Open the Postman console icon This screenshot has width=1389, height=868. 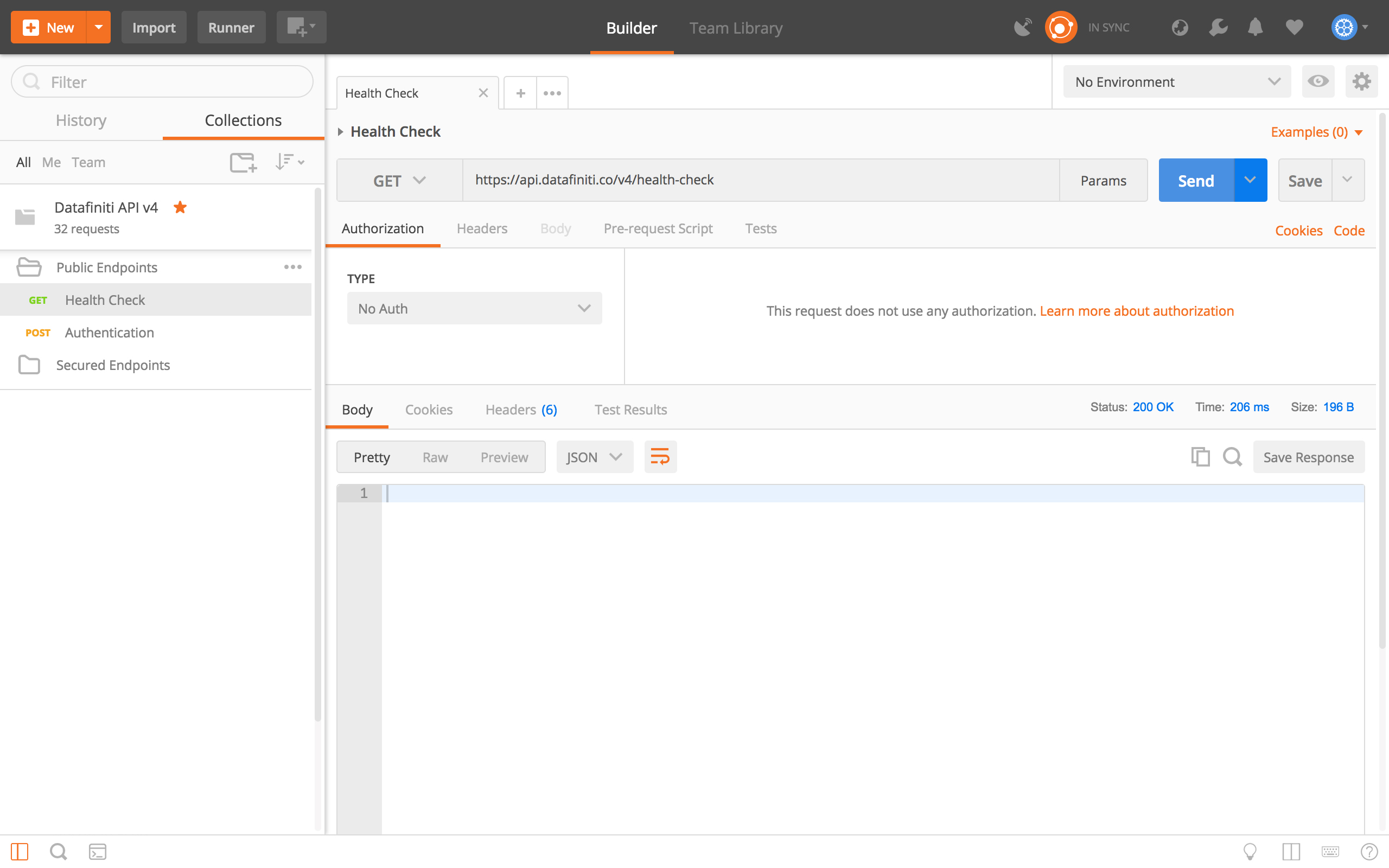(x=98, y=852)
